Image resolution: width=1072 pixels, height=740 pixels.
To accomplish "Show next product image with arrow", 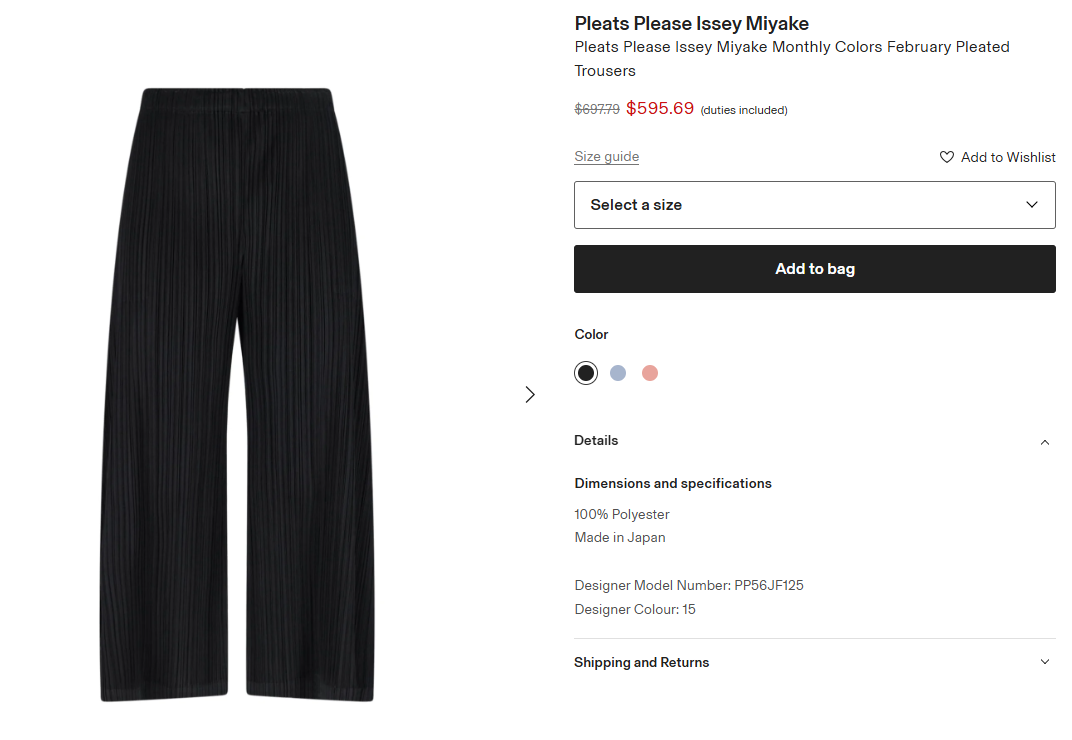I will point(530,394).
